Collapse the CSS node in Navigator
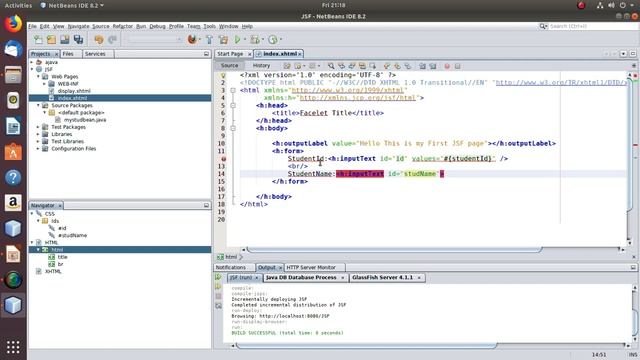Screen dimensions: 640x360 pos(32,213)
